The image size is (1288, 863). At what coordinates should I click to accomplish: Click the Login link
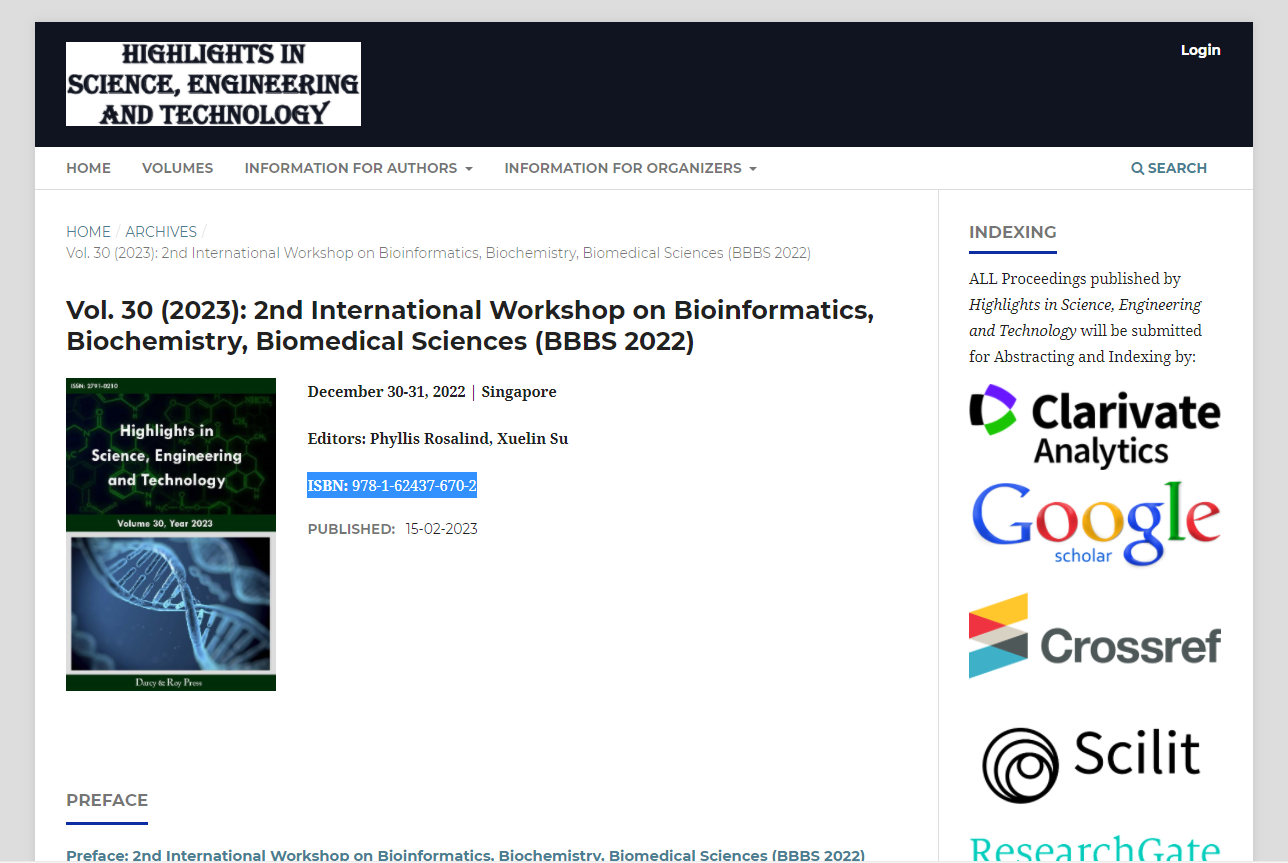(1200, 50)
